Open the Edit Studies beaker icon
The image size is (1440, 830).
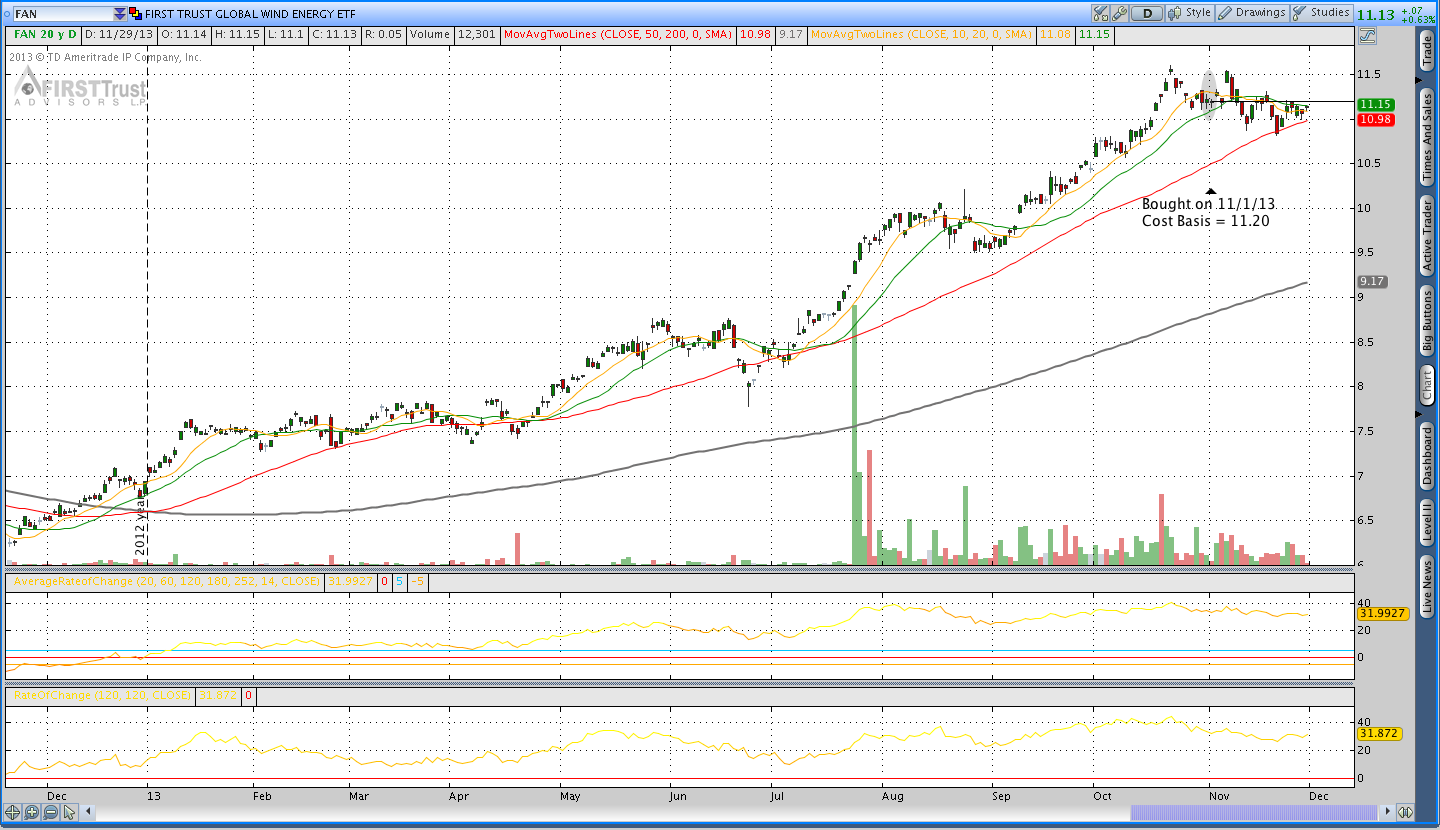1101,13
